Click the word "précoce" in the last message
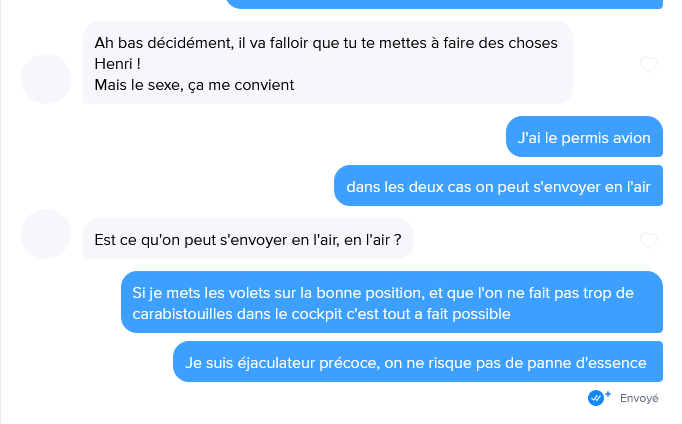Image resolution: width=682 pixels, height=424 pixels. (x=345, y=362)
